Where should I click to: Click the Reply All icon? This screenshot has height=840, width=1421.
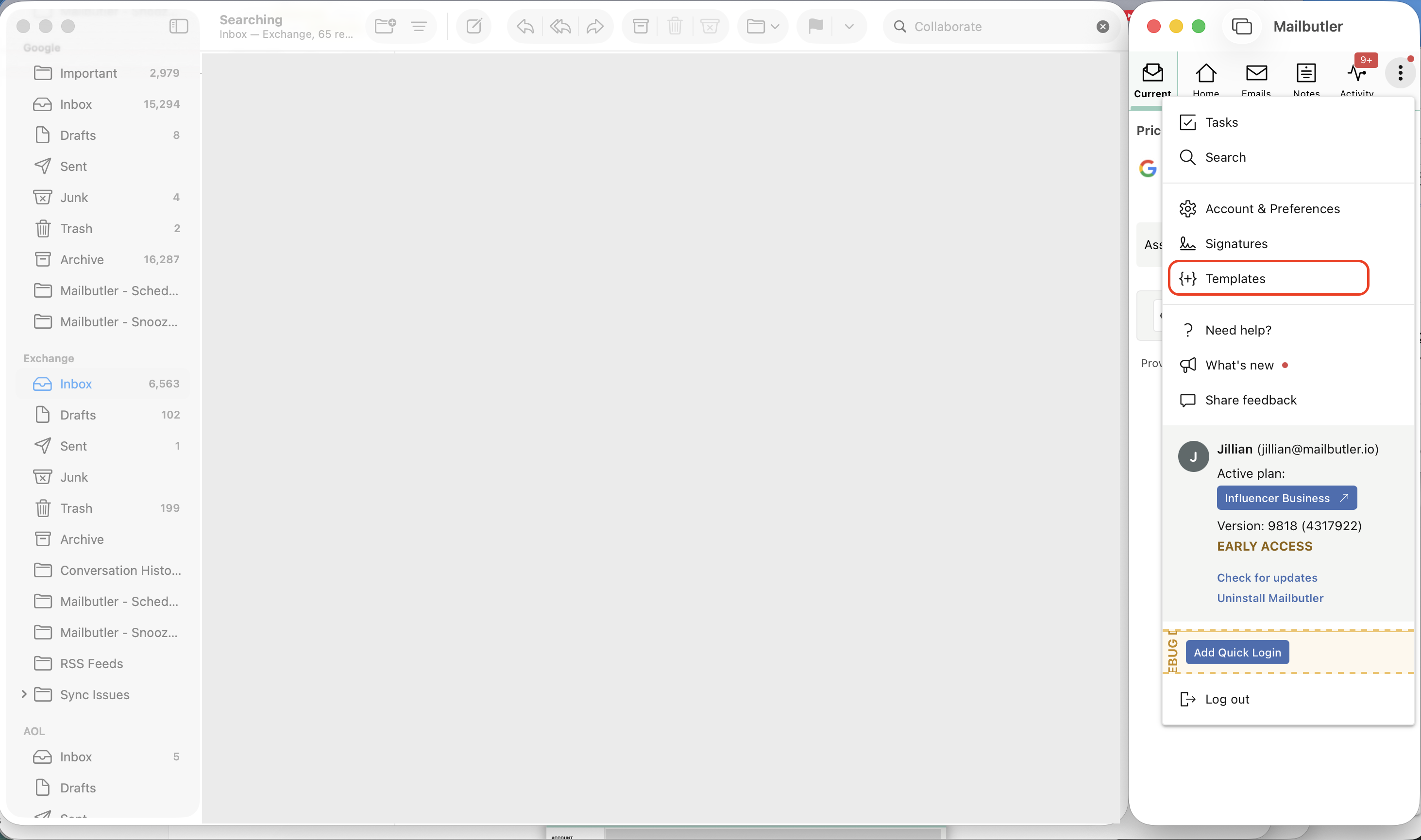560,26
